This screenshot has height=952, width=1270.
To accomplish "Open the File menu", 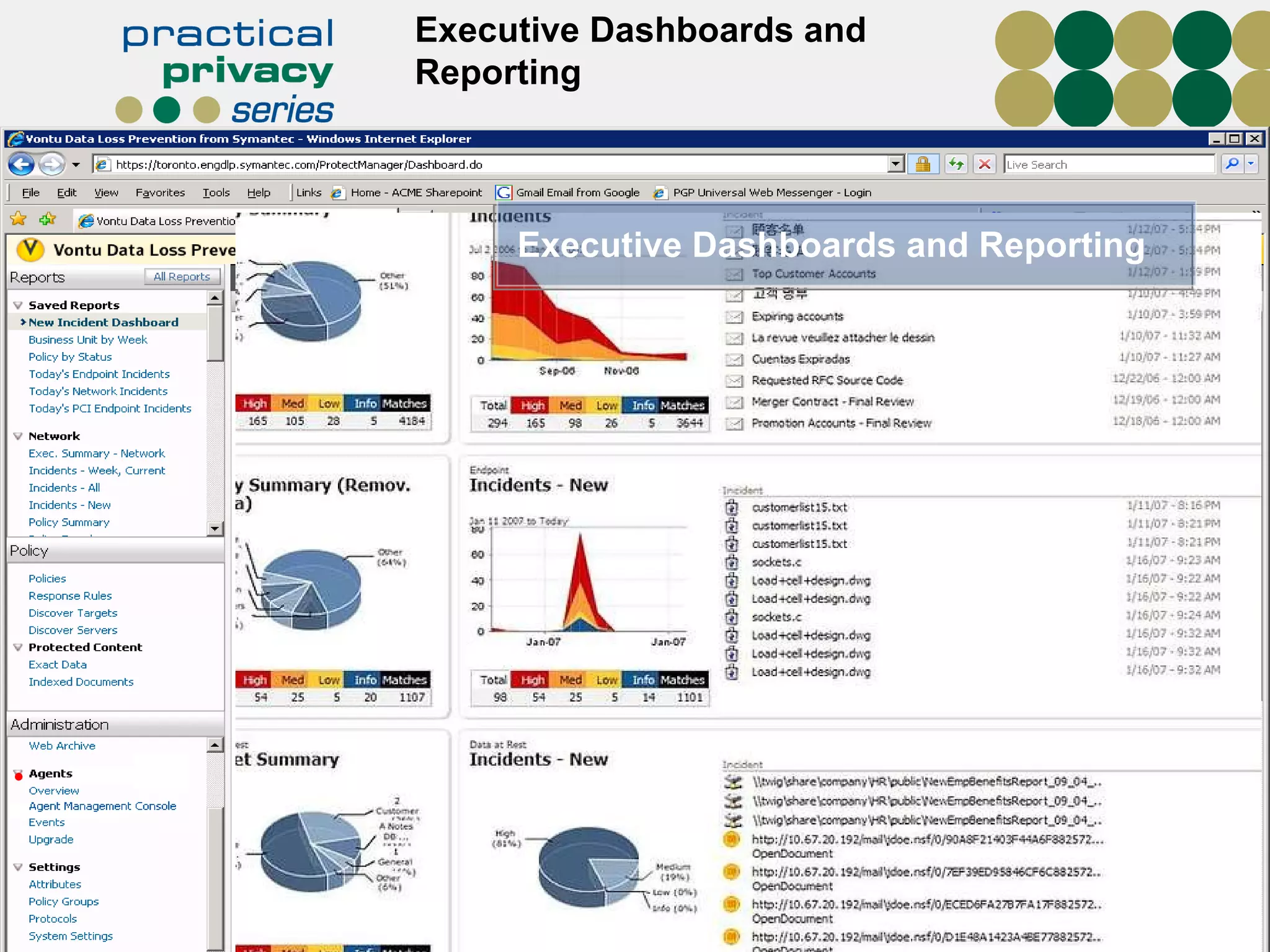I will click(x=30, y=193).
